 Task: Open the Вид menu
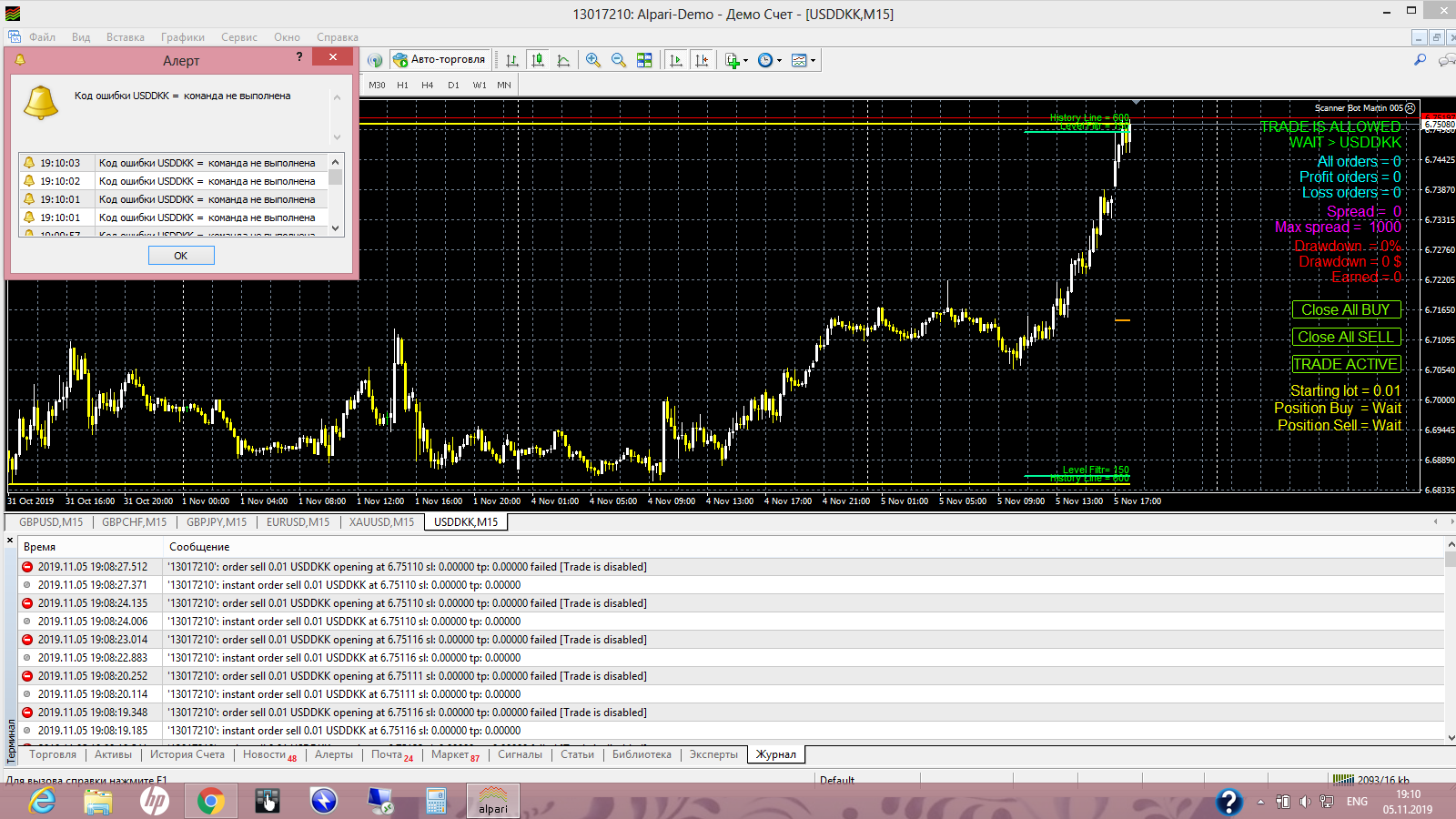pos(81,37)
